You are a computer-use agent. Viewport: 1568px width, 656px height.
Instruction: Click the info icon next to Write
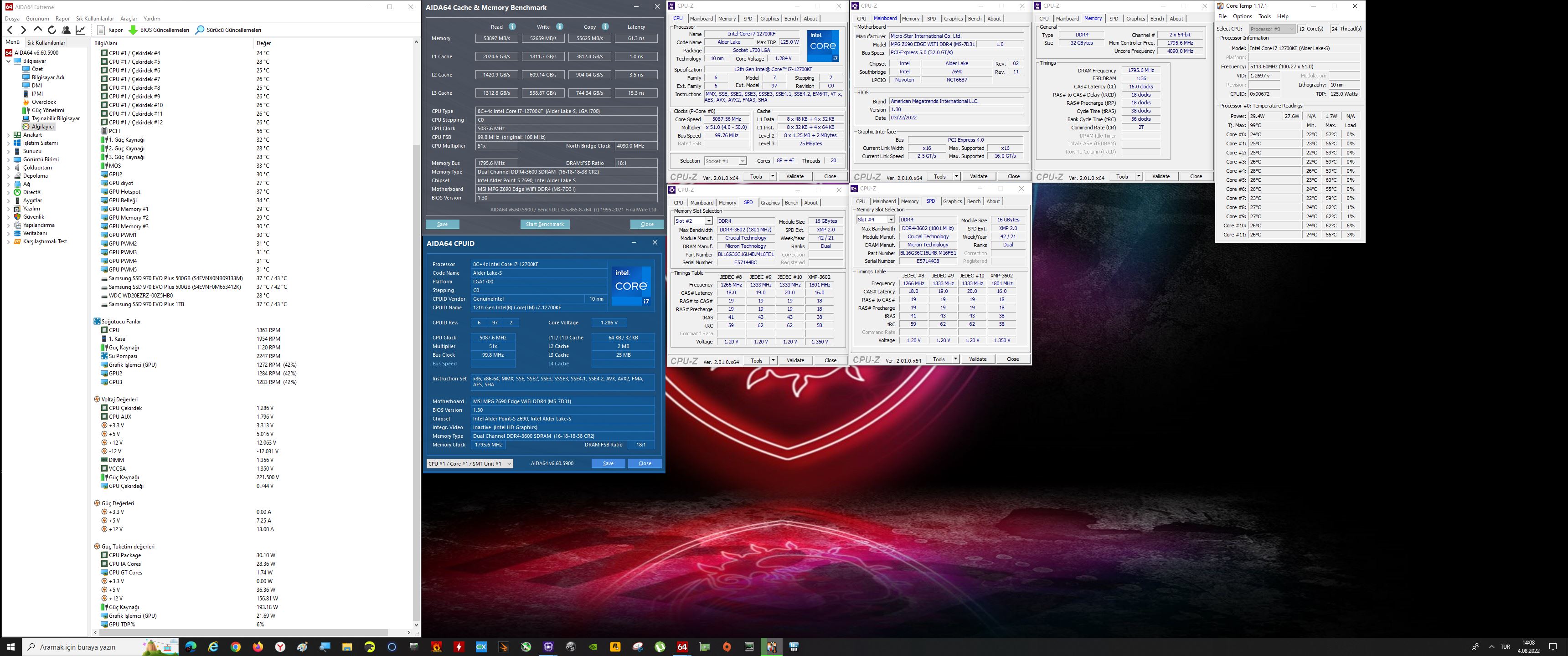tap(559, 27)
